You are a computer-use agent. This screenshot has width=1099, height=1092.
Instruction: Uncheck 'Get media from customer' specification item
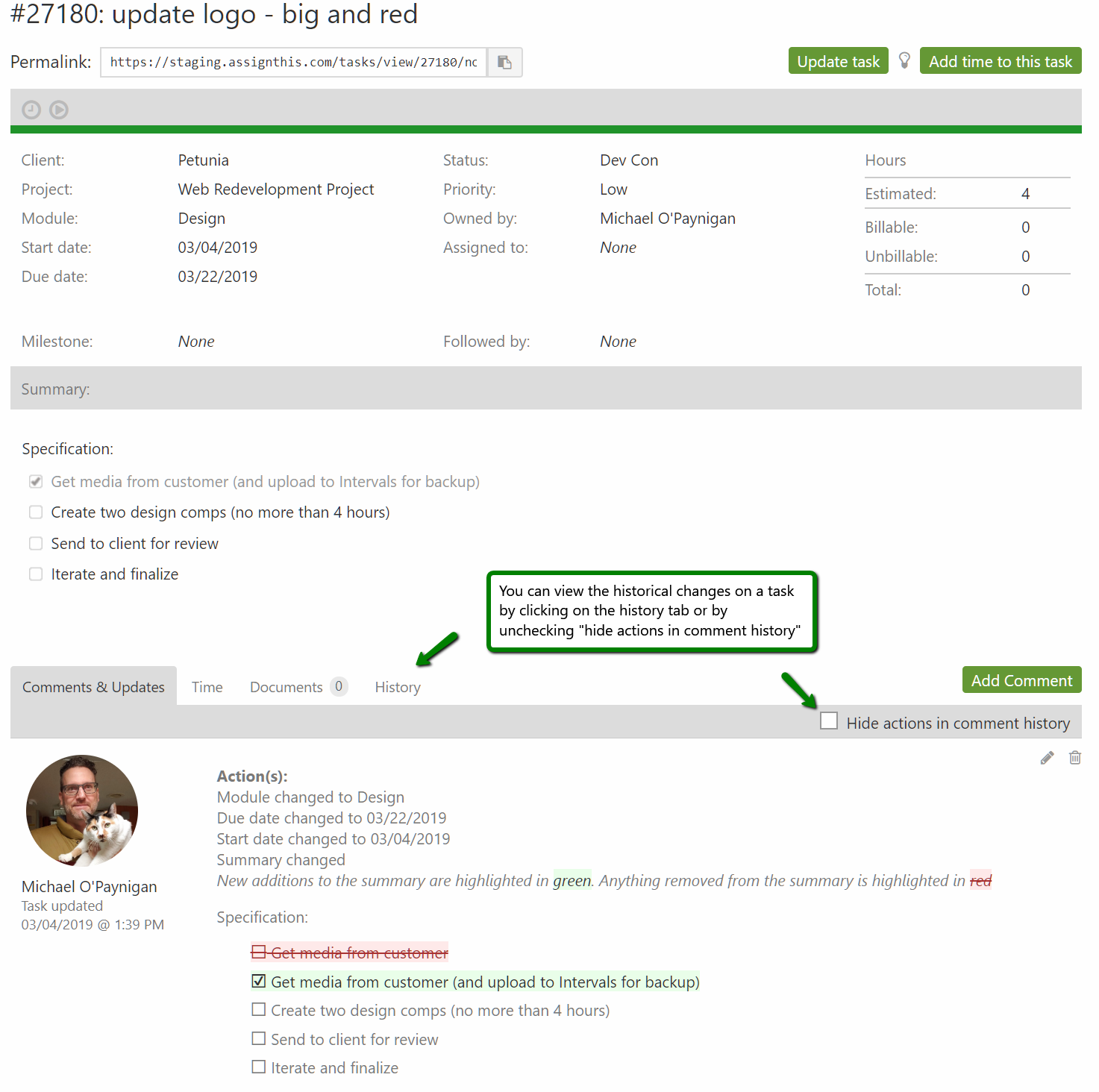[36, 482]
